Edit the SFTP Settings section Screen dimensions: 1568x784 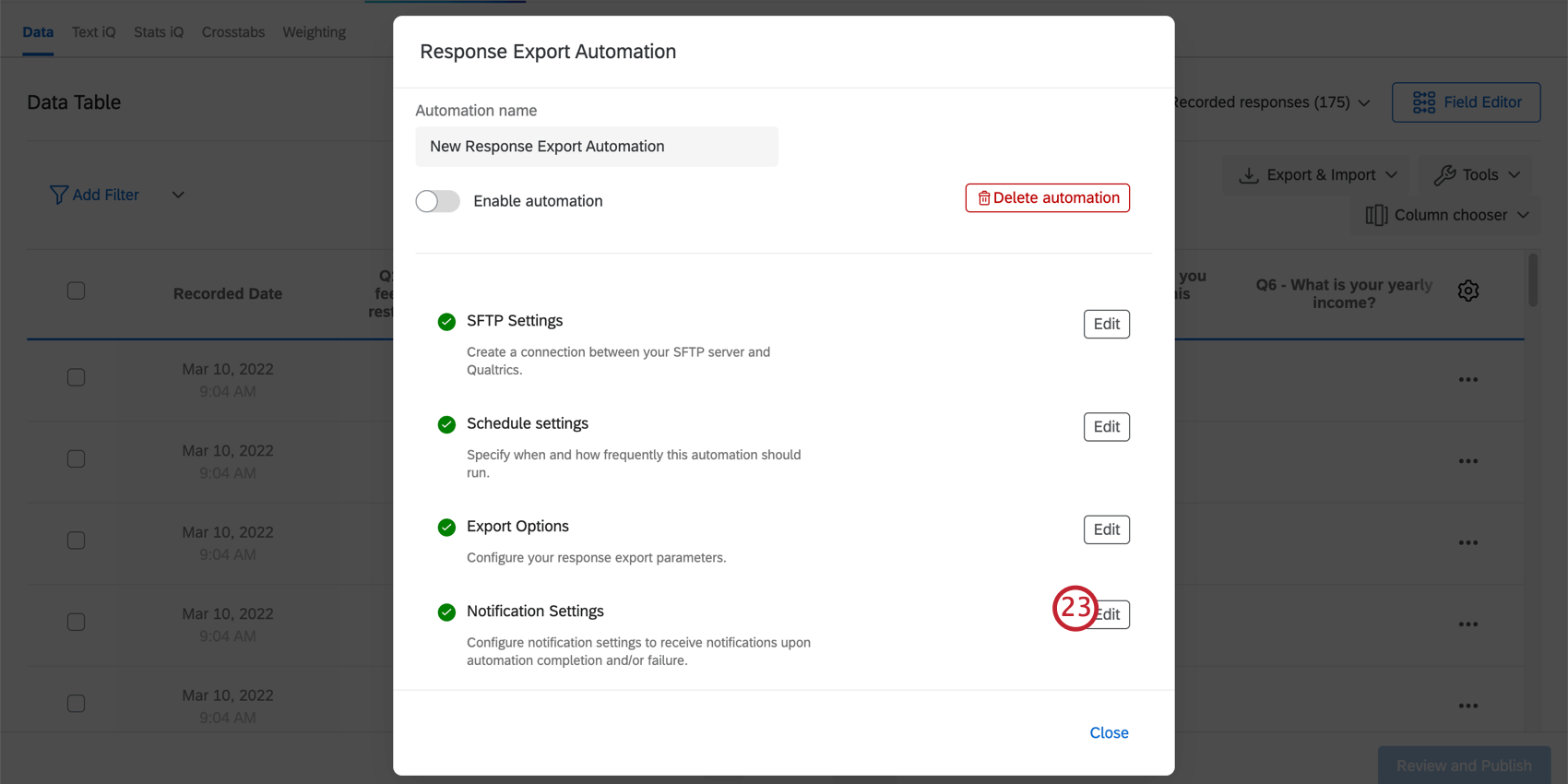1106,324
